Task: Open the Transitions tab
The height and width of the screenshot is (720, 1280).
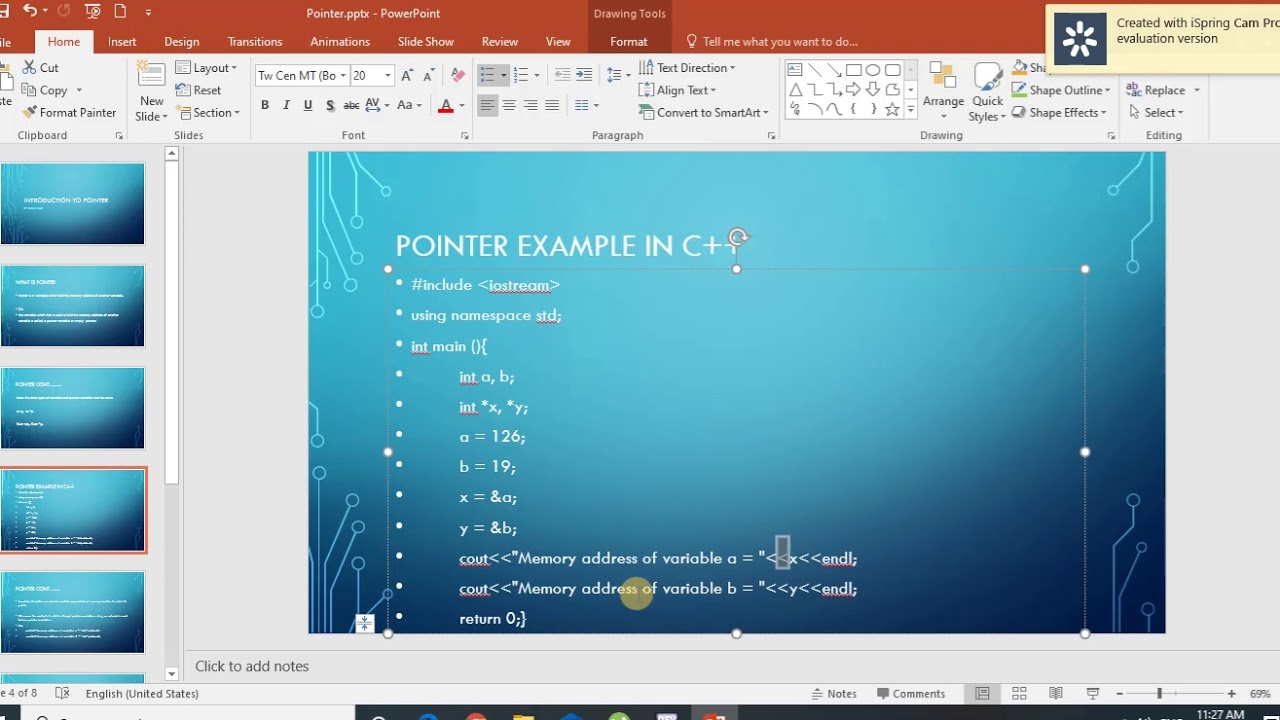Action: pyautogui.click(x=255, y=42)
